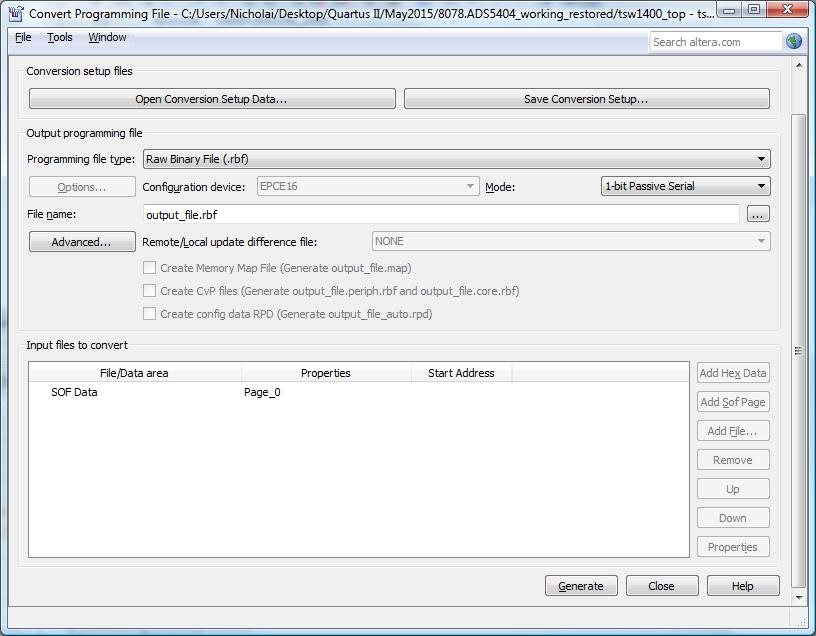The height and width of the screenshot is (636, 816).
Task: Focus the Search altera.com field
Action: pos(716,42)
